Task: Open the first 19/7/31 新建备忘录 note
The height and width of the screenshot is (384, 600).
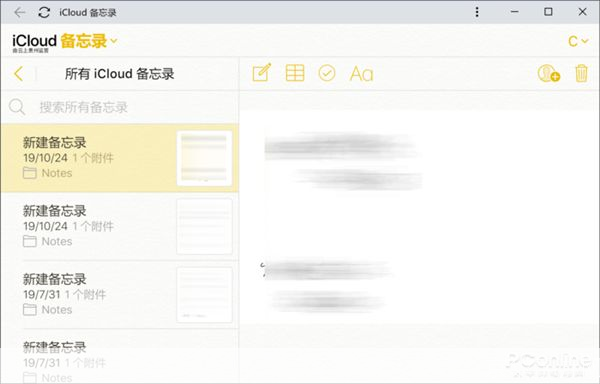Action: 120,295
